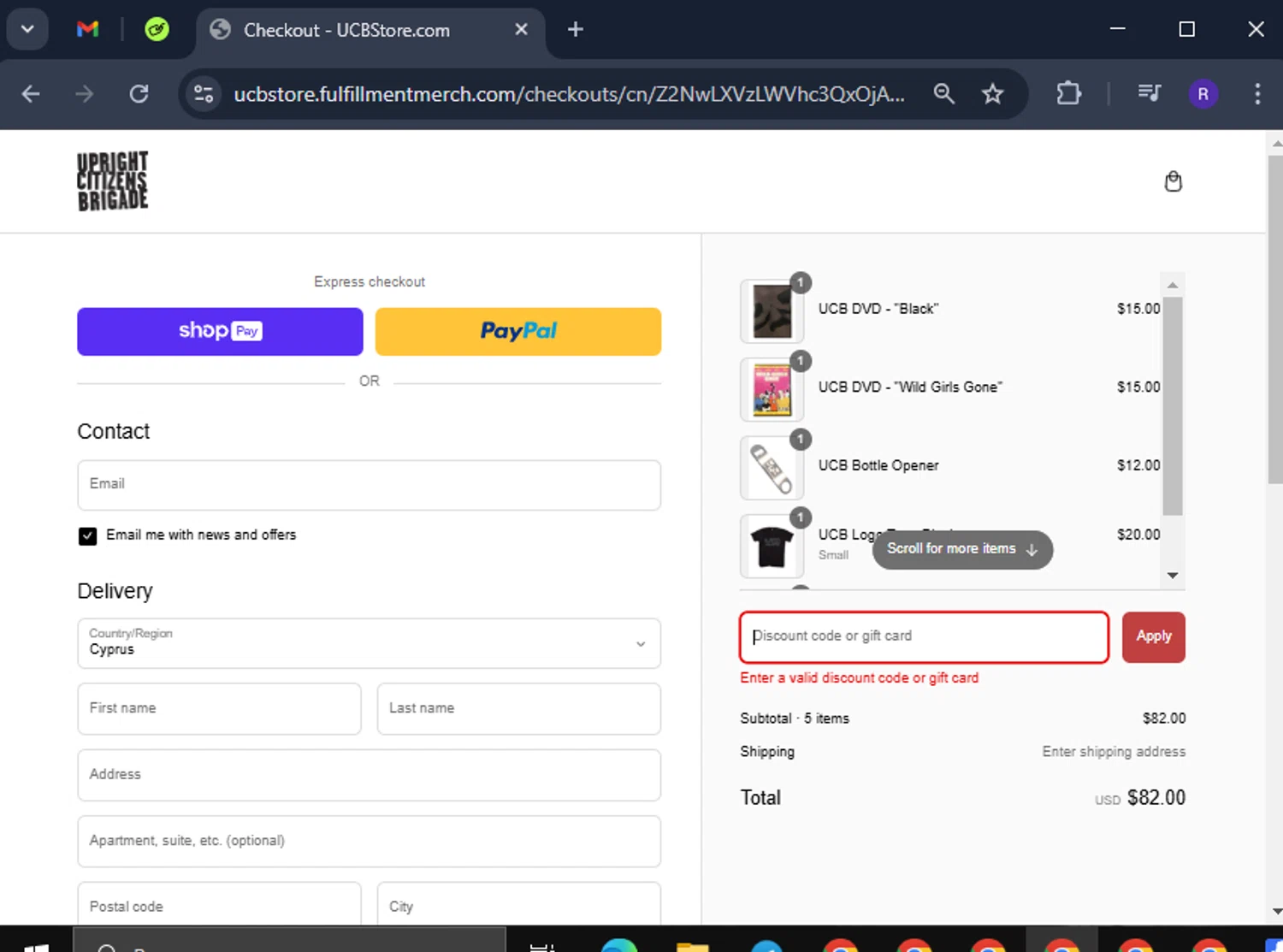Click the order summary scrollbar thumb
Viewport: 1283px width, 952px height.
pyautogui.click(x=1173, y=406)
